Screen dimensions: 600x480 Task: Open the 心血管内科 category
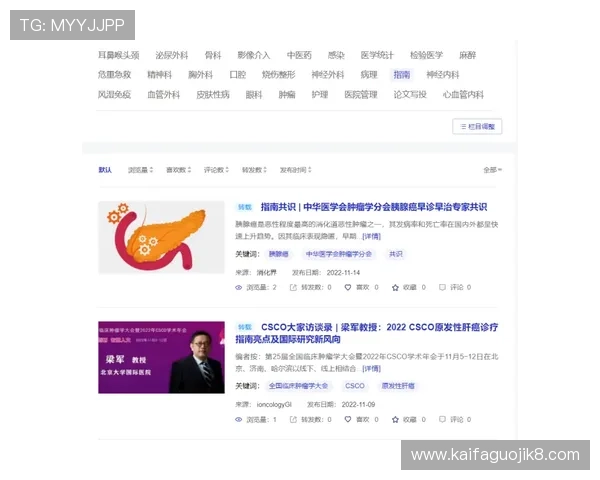point(463,95)
